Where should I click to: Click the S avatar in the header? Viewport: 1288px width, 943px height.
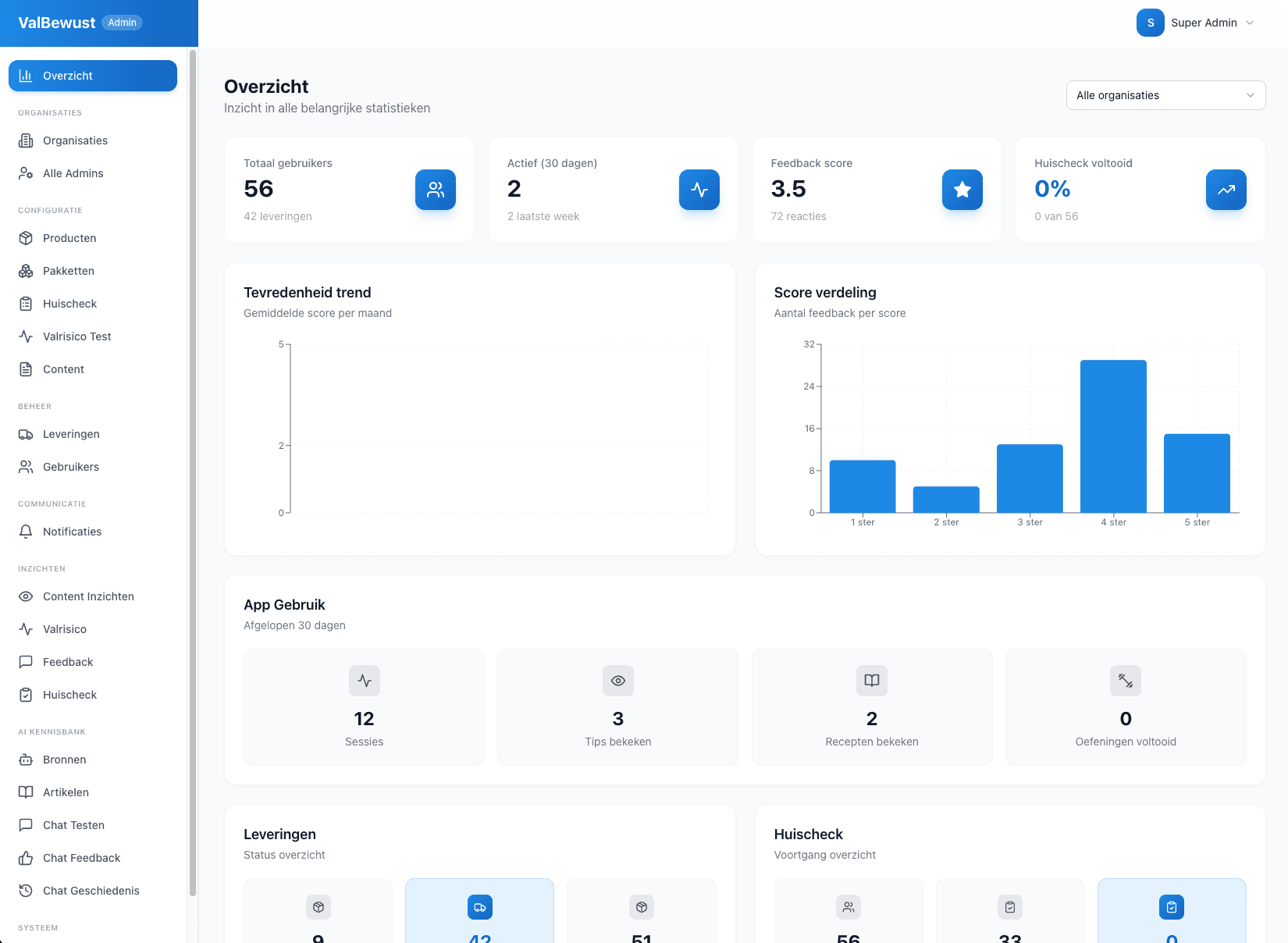pos(1150,23)
